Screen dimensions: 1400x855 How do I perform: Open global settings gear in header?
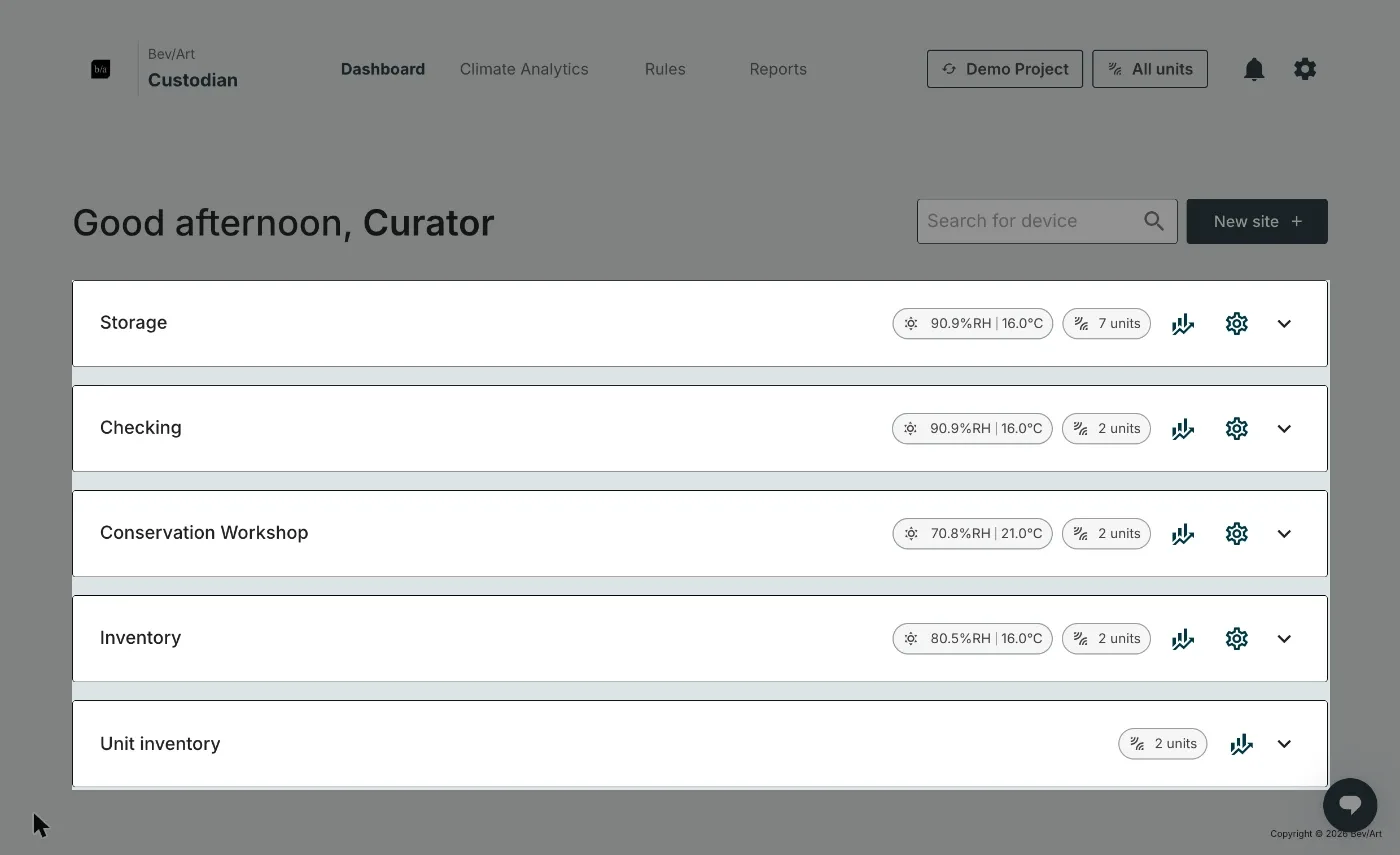pyautogui.click(x=1305, y=69)
